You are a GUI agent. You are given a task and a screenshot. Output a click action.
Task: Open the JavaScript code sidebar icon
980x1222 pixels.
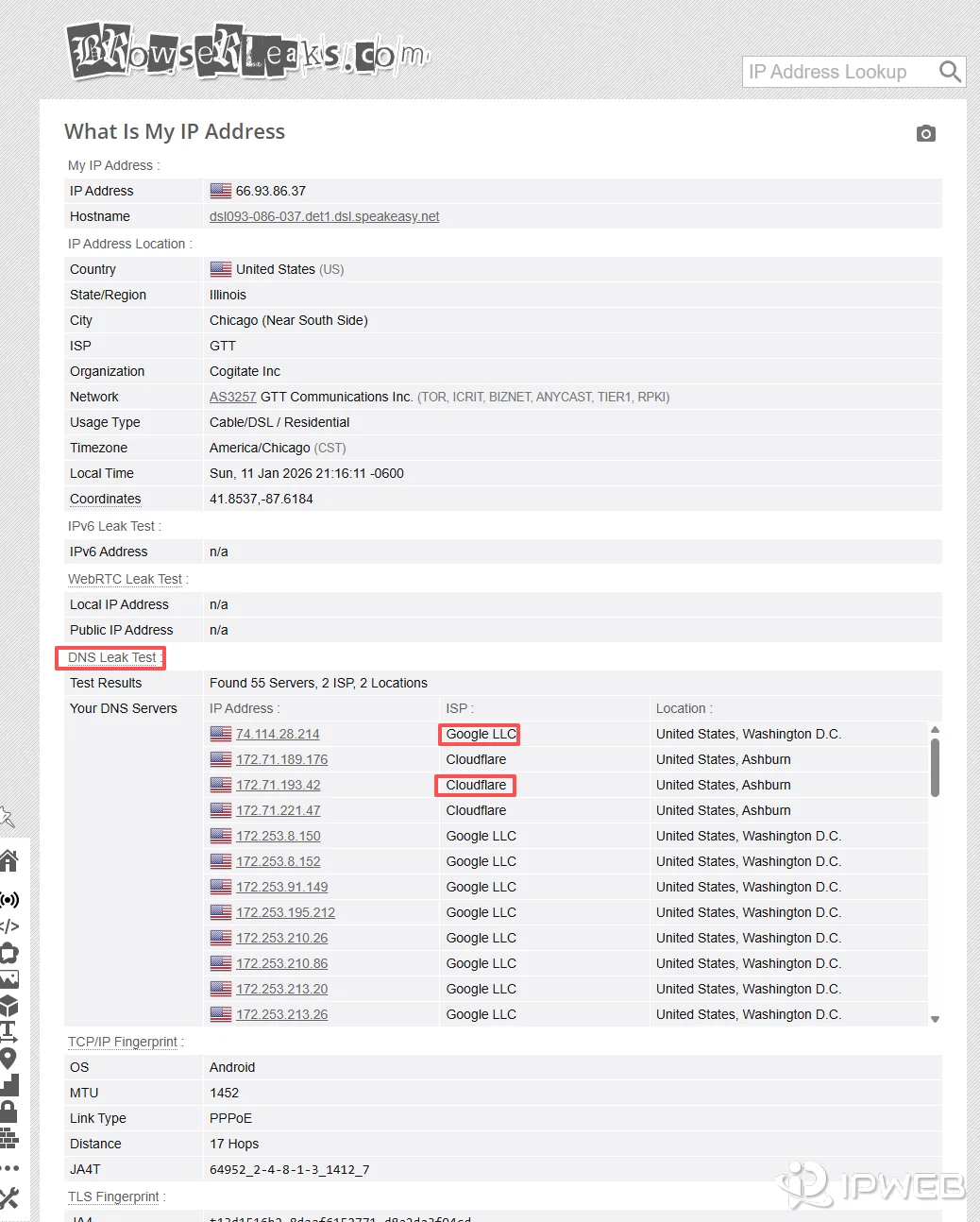click(10, 926)
